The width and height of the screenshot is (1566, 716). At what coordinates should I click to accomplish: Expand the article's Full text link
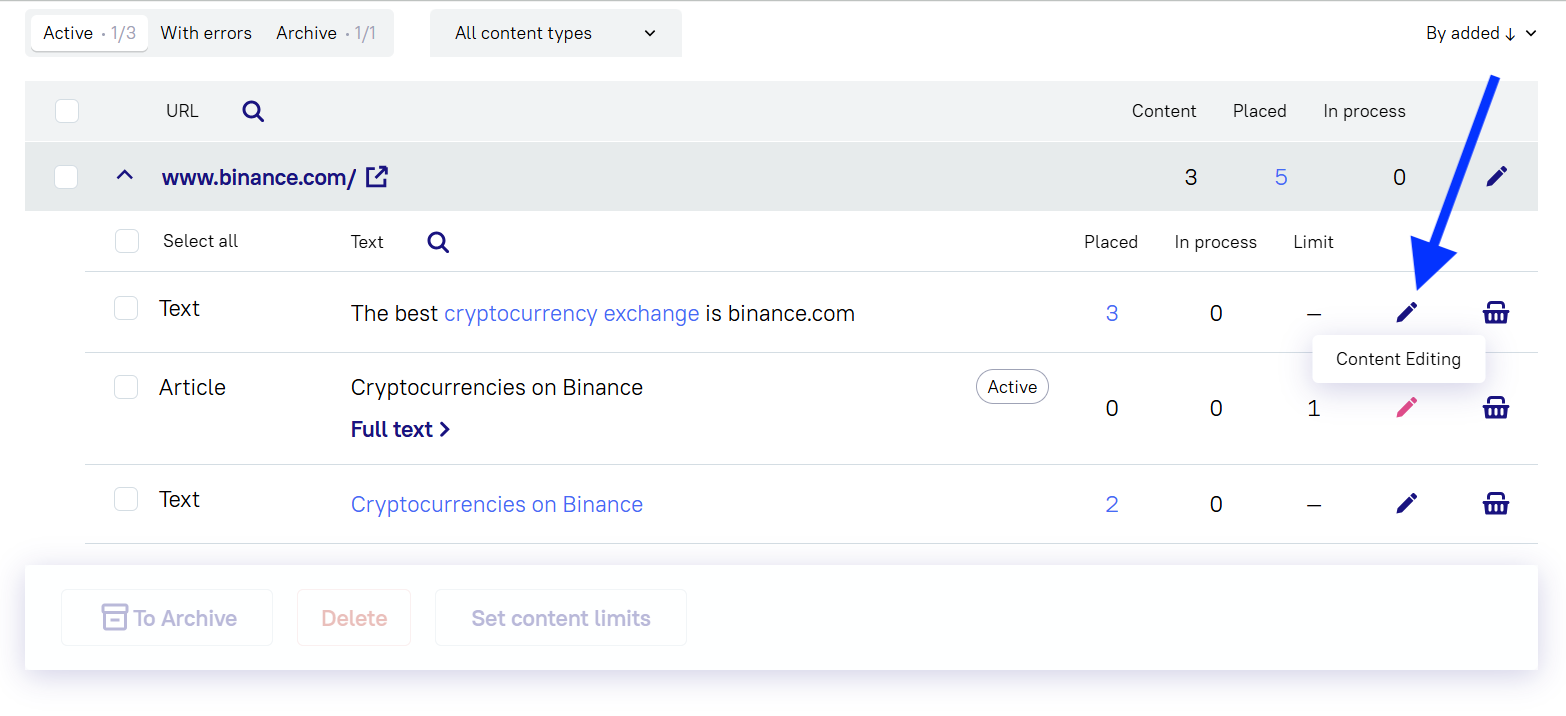401,429
